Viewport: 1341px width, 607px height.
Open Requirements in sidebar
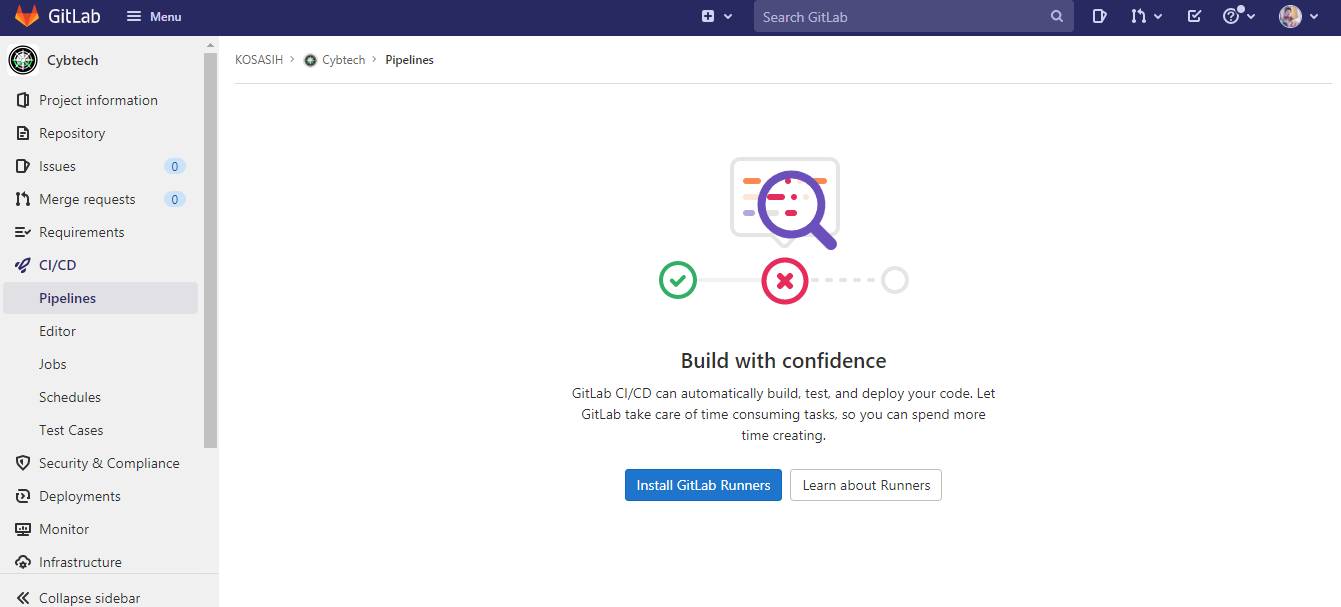coord(82,232)
